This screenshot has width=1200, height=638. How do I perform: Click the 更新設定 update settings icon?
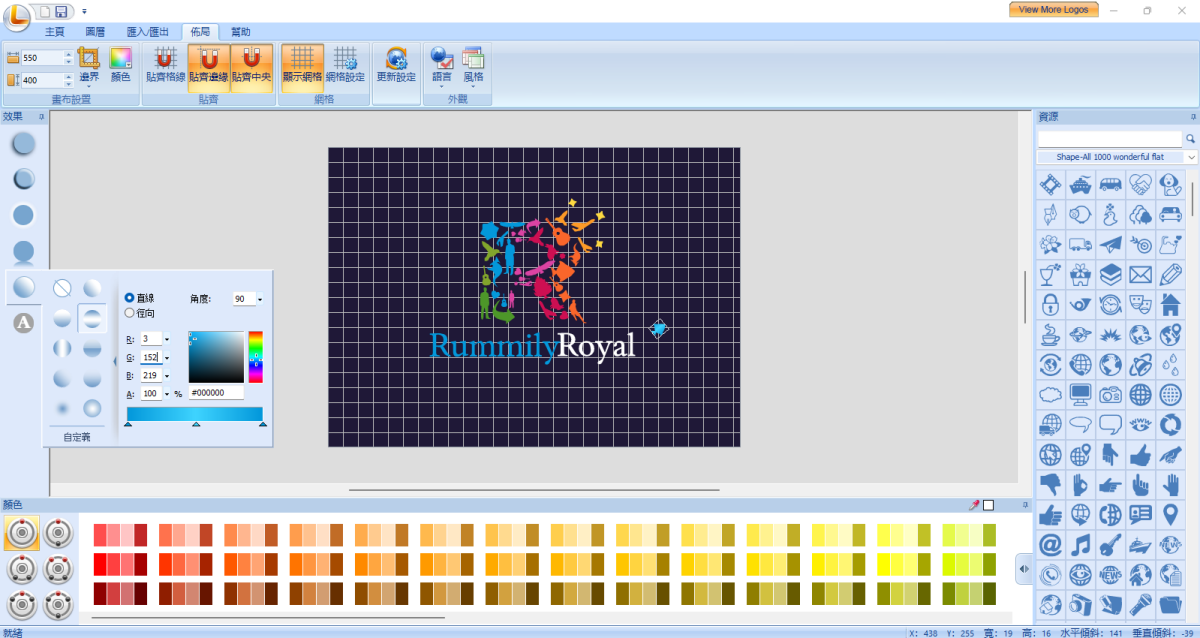pyautogui.click(x=396, y=65)
